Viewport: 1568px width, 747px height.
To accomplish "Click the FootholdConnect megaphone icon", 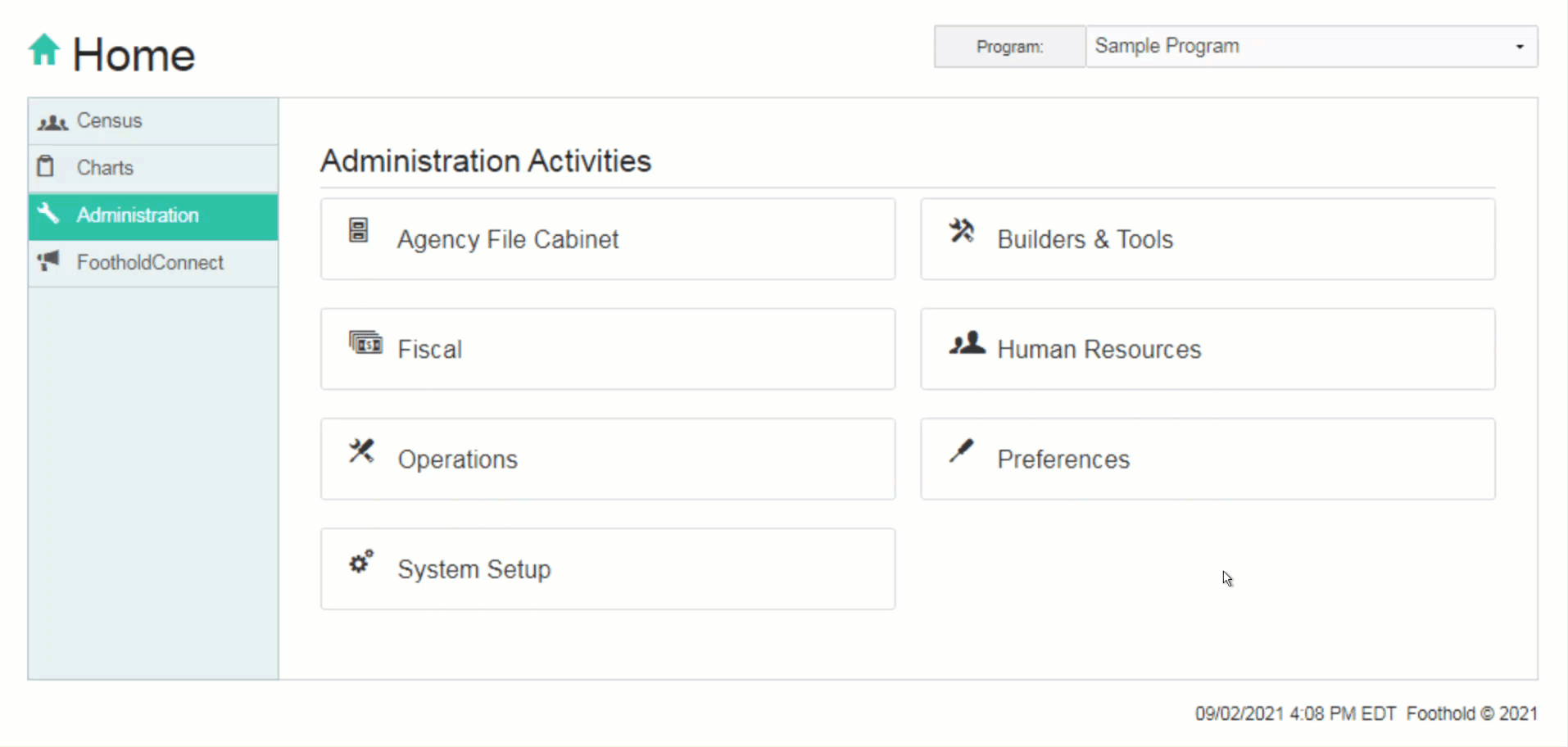I will click(x=49, y=261).
